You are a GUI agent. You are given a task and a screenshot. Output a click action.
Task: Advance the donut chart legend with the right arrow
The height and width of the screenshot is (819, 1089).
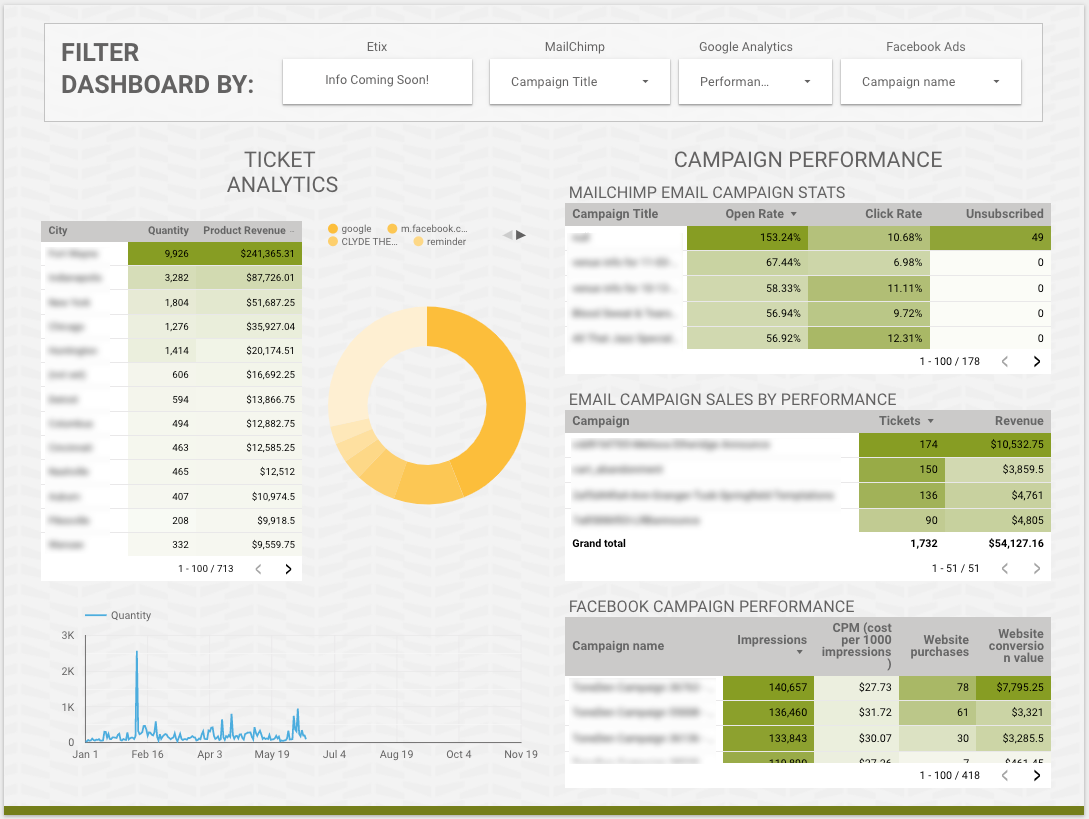click(520, 234)
